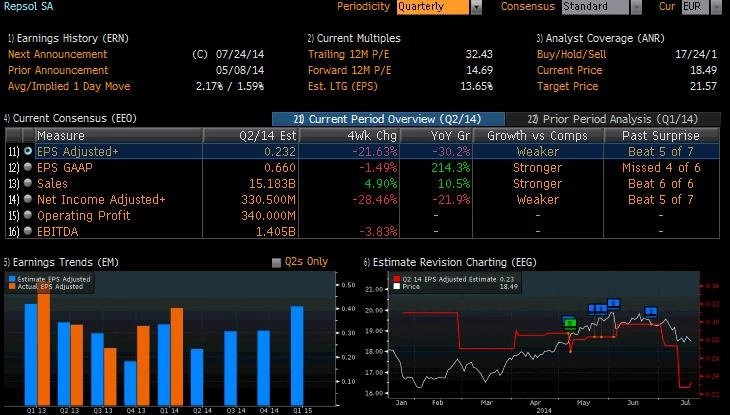Click the 15.183B Sales estimate value

coord(272,183)
